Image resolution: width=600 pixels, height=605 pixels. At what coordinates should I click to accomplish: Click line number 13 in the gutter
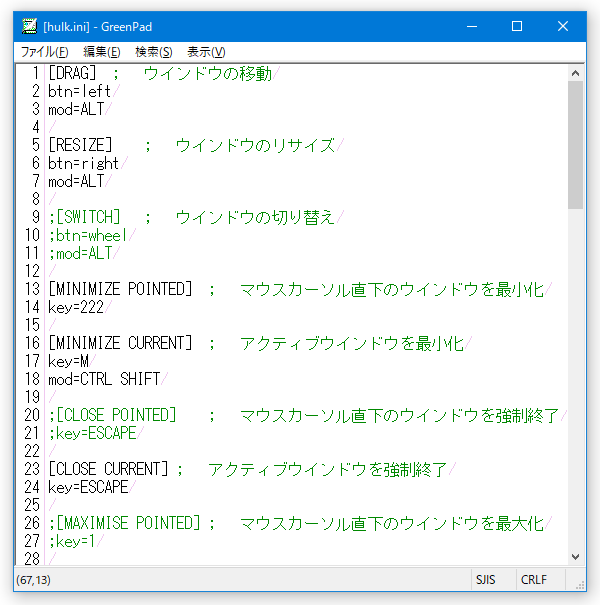pyautogui.click(x=32, y=289)
